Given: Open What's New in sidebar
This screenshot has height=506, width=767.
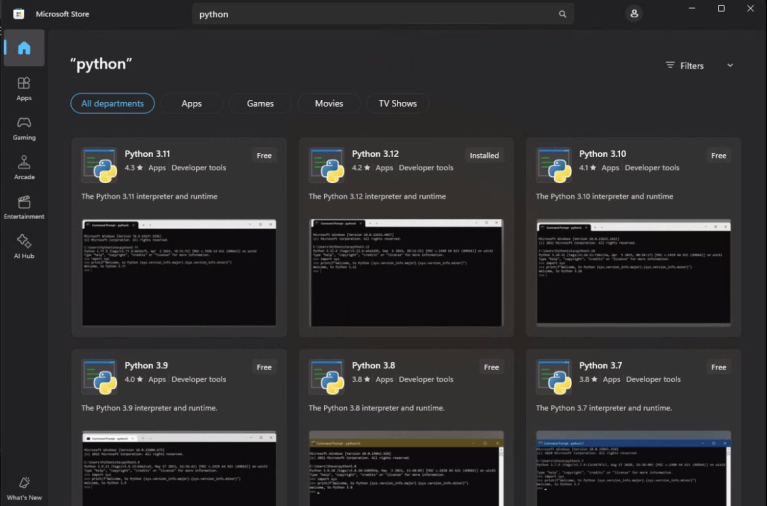Looking at the screenshot, I should [24, 488].
